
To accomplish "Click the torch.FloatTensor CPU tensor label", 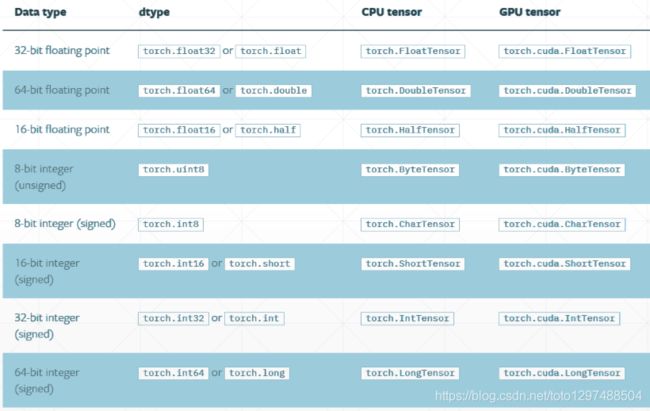I will pos(413,51).
